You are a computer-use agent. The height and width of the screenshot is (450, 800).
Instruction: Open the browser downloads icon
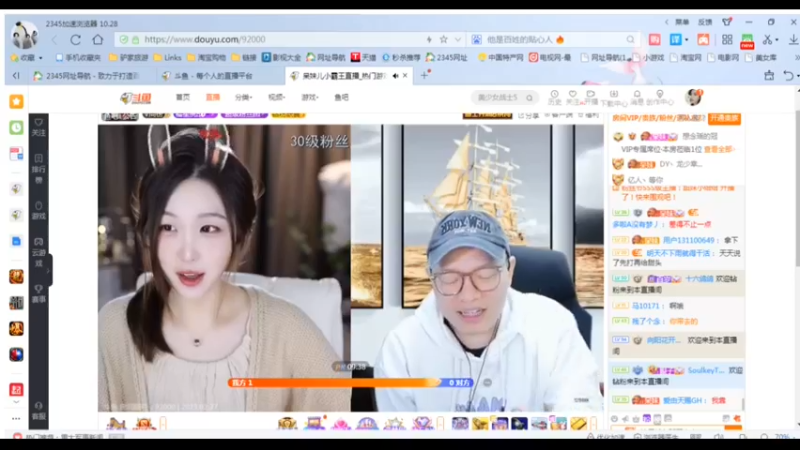793,39
